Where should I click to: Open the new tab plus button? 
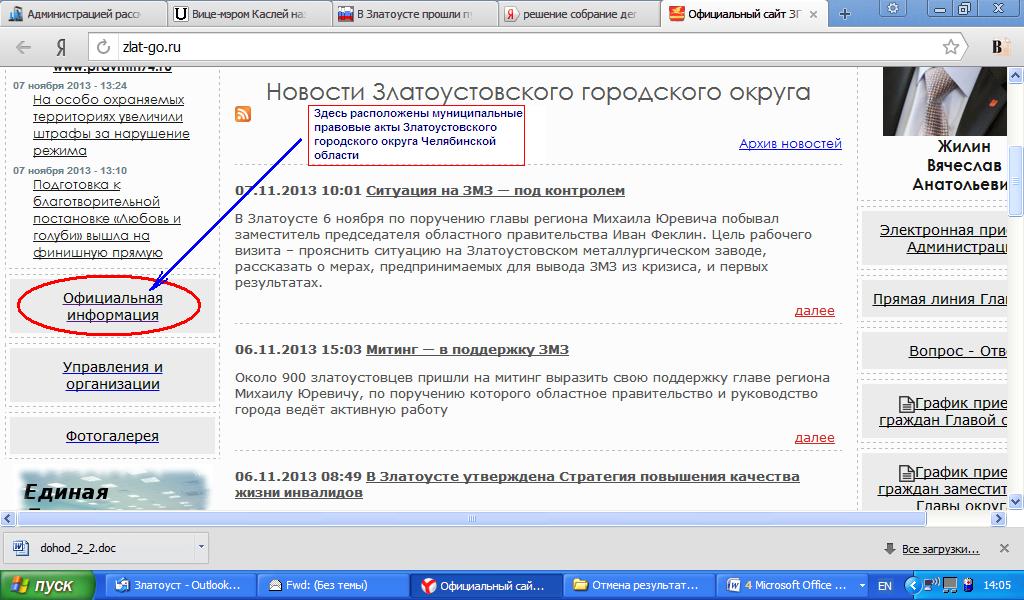(x=844, y=14)
